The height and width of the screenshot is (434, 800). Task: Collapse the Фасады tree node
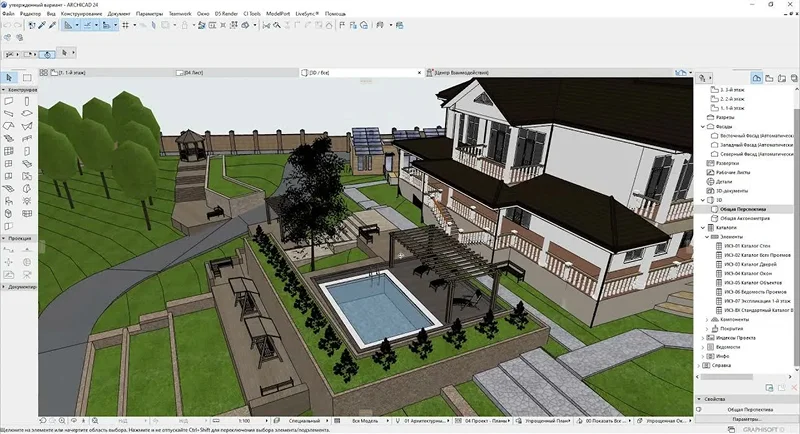704,127
